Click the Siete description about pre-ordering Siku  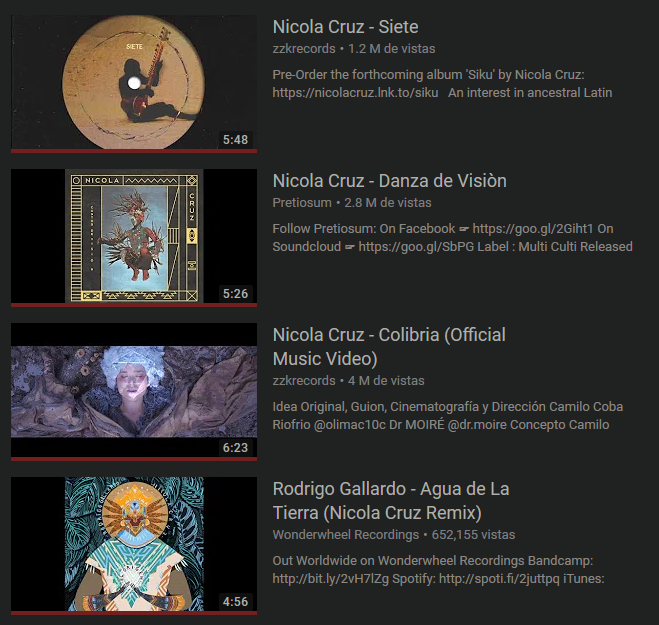click(442, 84)
